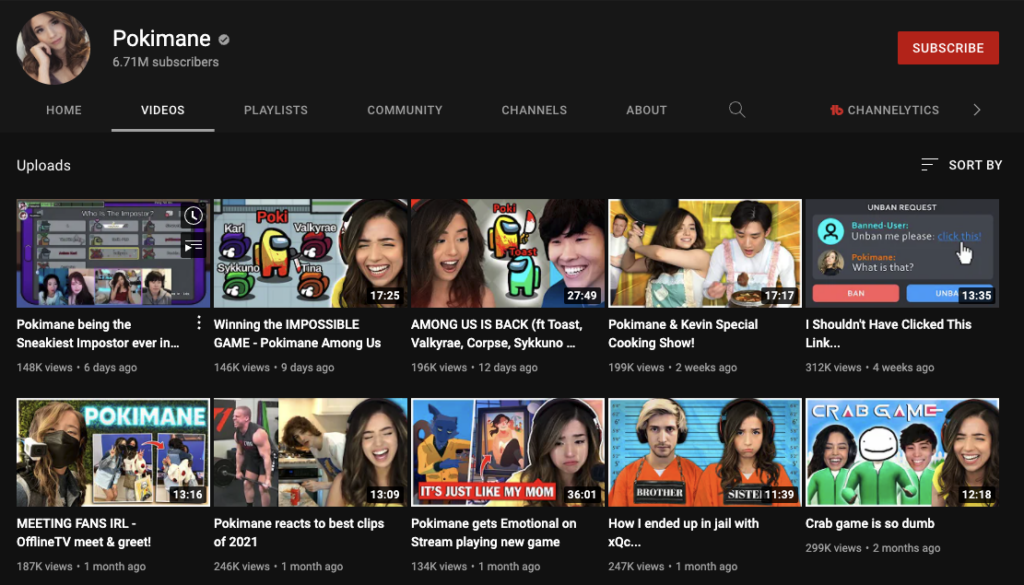Image resolution: width=1024 pixels, height=585 pixels.
Task: Click the 'Uploads' heading
Action: pyautogui.click(x=44, y=166)
